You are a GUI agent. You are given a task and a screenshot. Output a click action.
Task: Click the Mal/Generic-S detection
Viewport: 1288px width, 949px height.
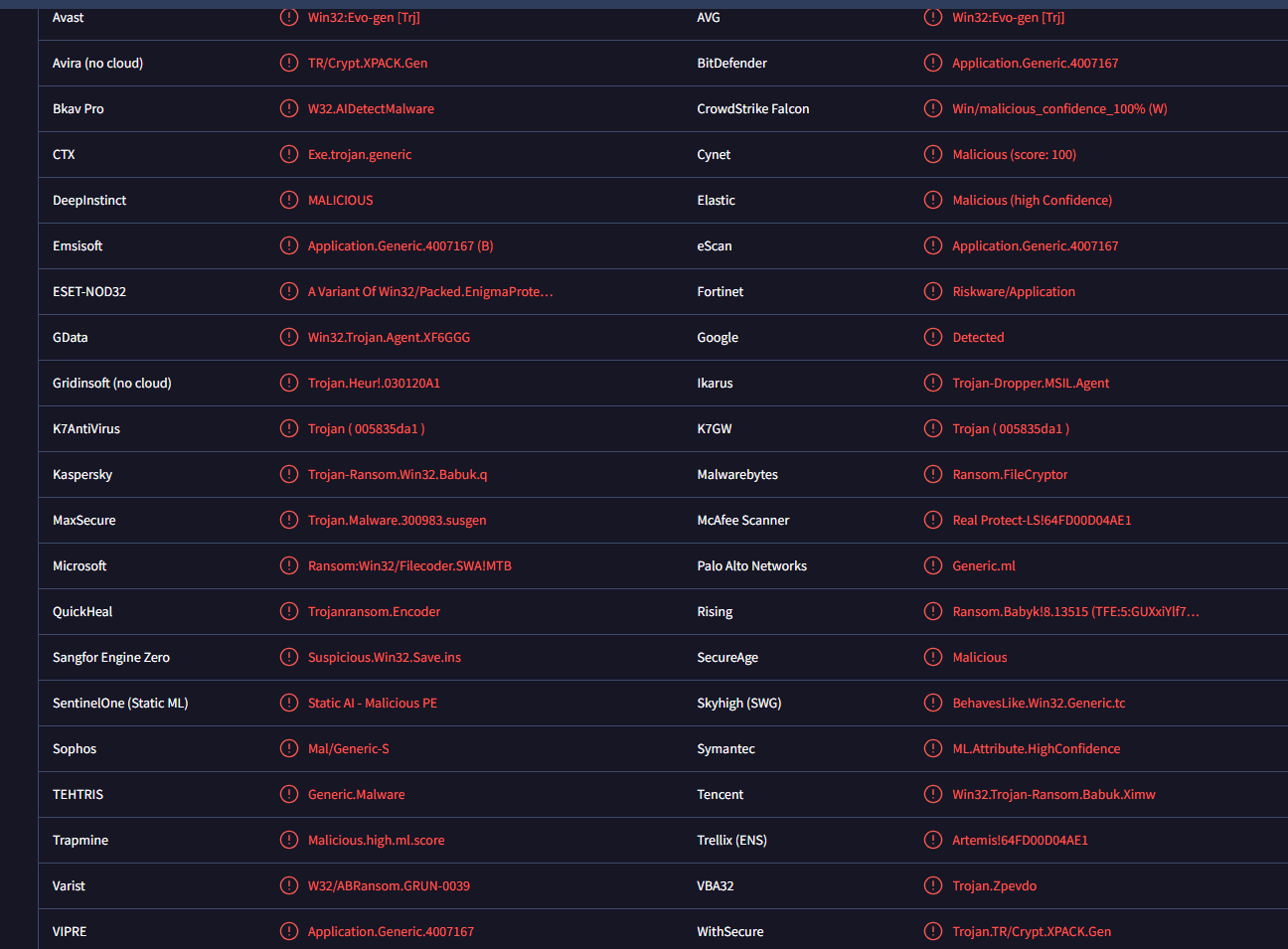click(349, 748)
